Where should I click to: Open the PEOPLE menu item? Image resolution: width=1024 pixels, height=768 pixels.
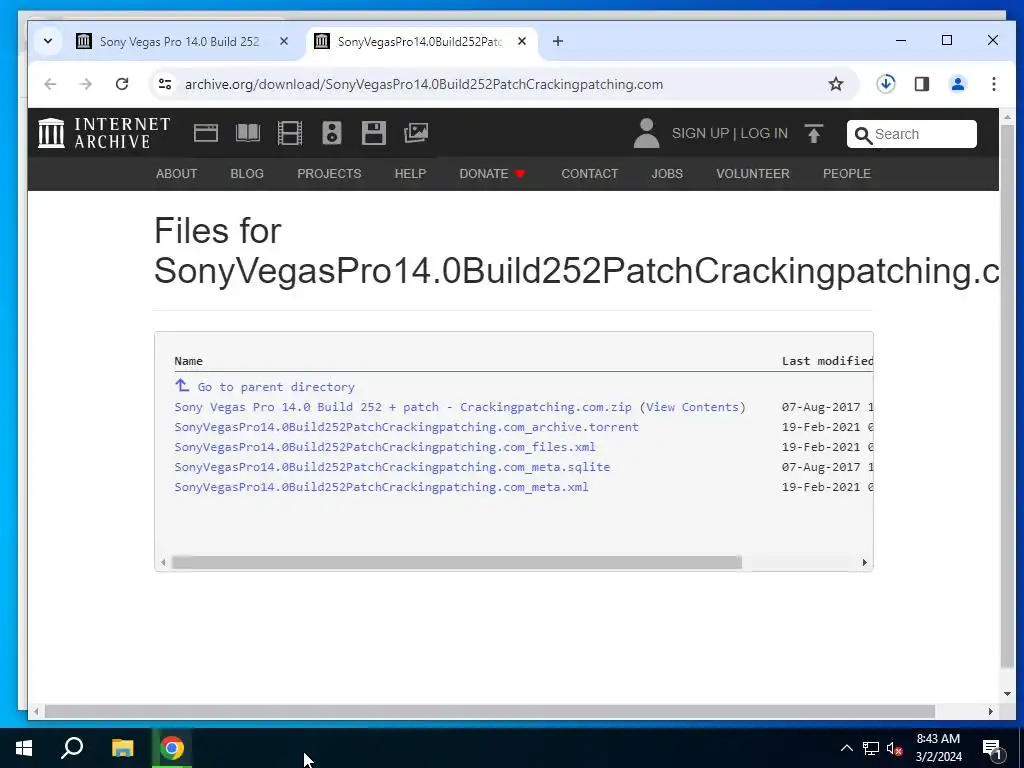(846, 174)
